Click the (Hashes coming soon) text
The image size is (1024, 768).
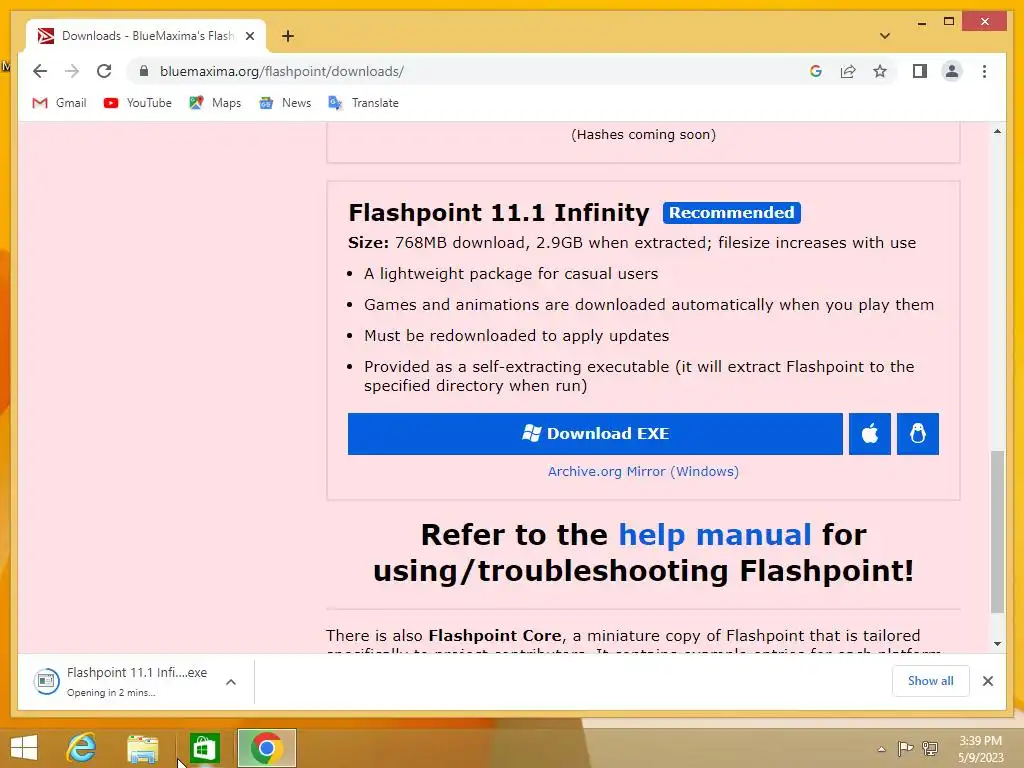click(643, 135)
